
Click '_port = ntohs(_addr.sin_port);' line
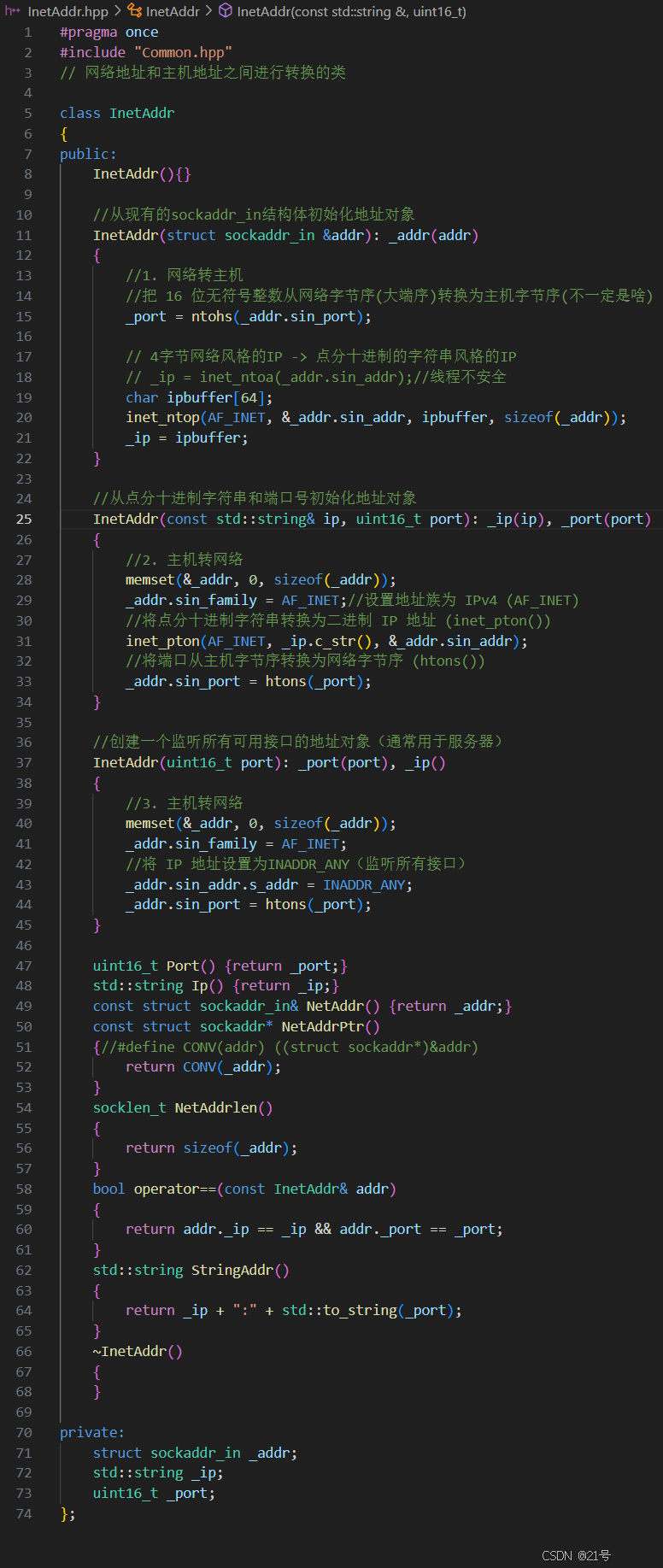tap(249, 316)
